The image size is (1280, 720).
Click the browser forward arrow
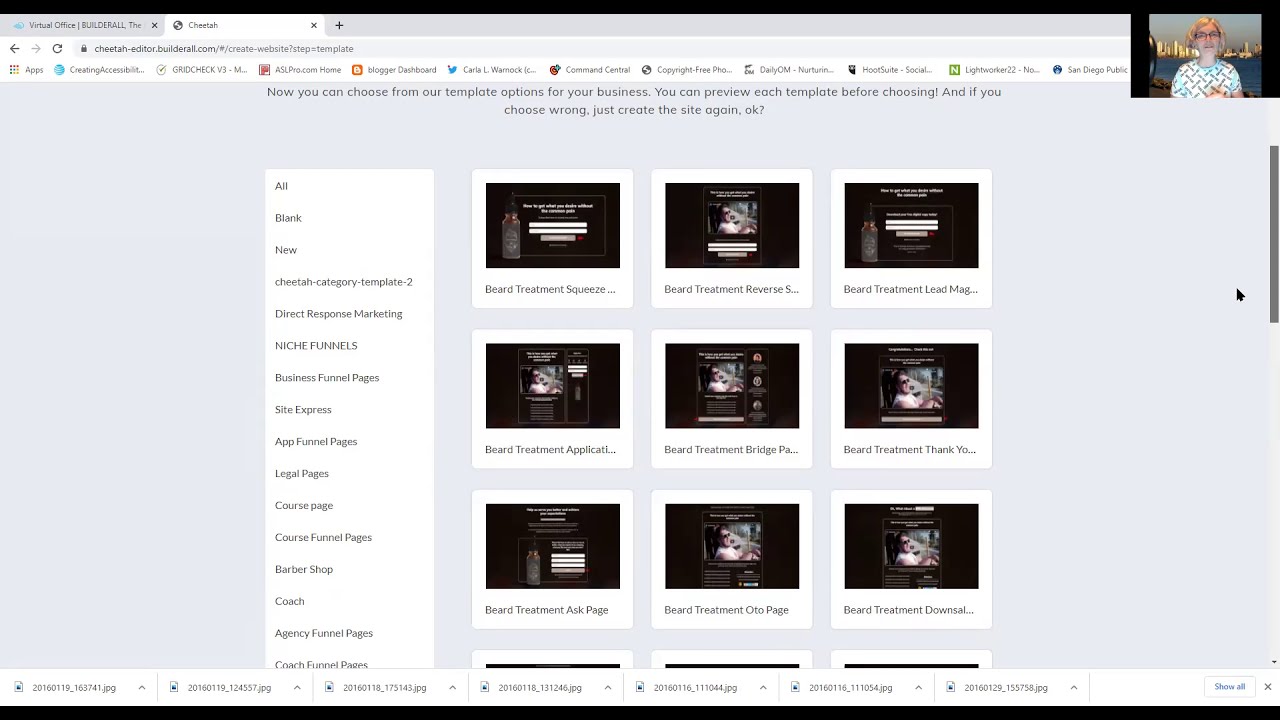pyautogui.click(x=36, y=48)
